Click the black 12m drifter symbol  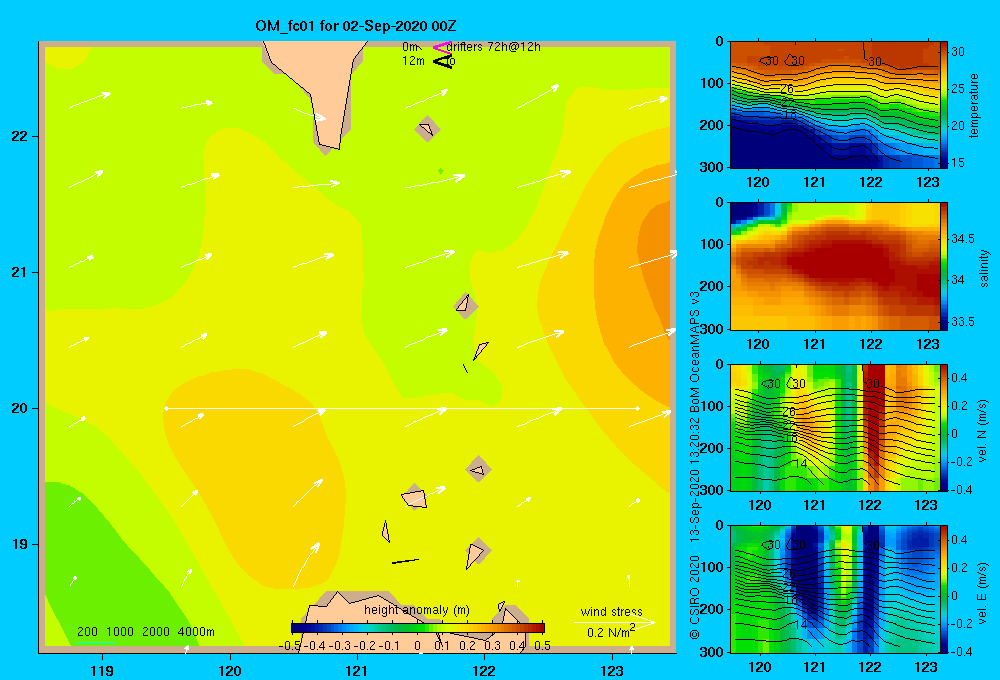[x=442, y=61]
